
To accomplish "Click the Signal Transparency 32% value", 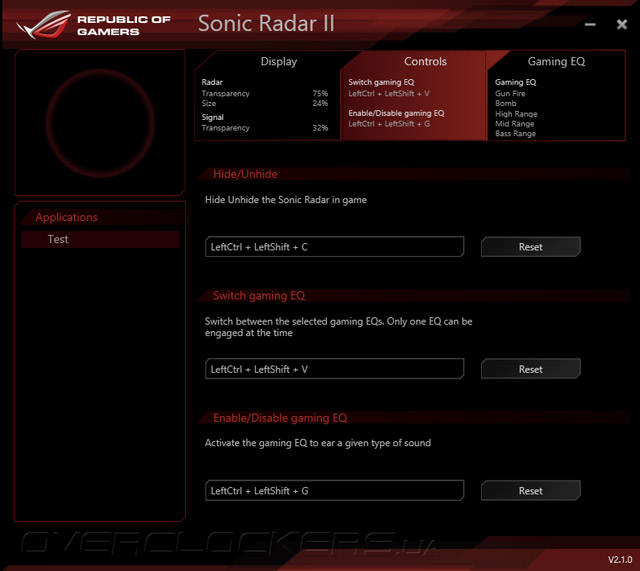I will (x=320, y=128).
